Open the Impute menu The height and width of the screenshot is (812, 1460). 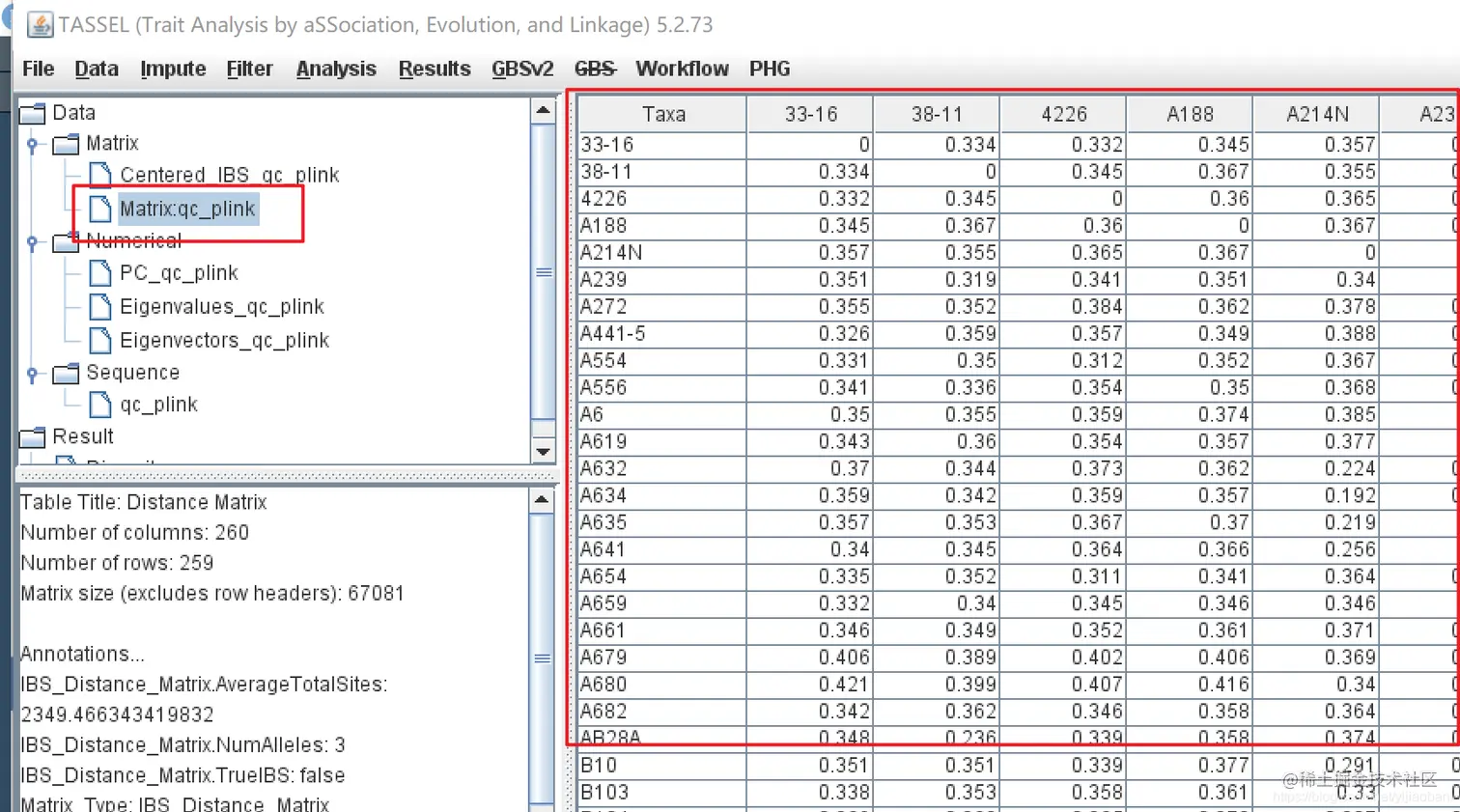173,69
